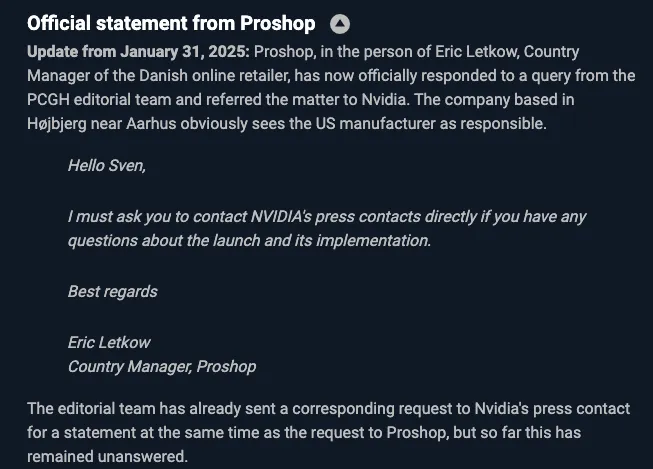Click the word 'Aarhus' in the first paragraph
Image resolution: width=653 pixels, height=469 pixels.
point(151,124)
